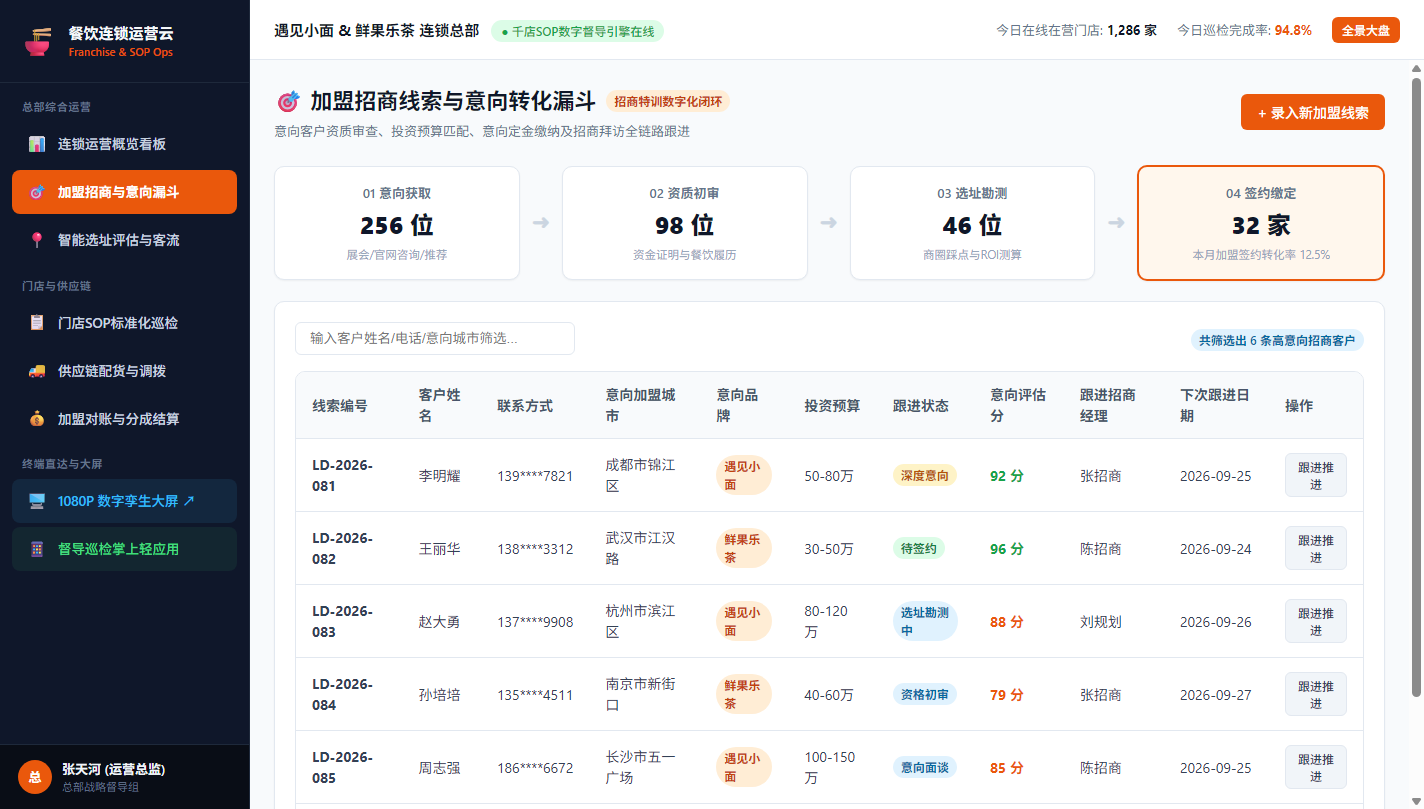This screenshot has width=1424, height=809.
Task: Click the 96 分 score
Action: pyautogui.click(x=1006, y=549)
